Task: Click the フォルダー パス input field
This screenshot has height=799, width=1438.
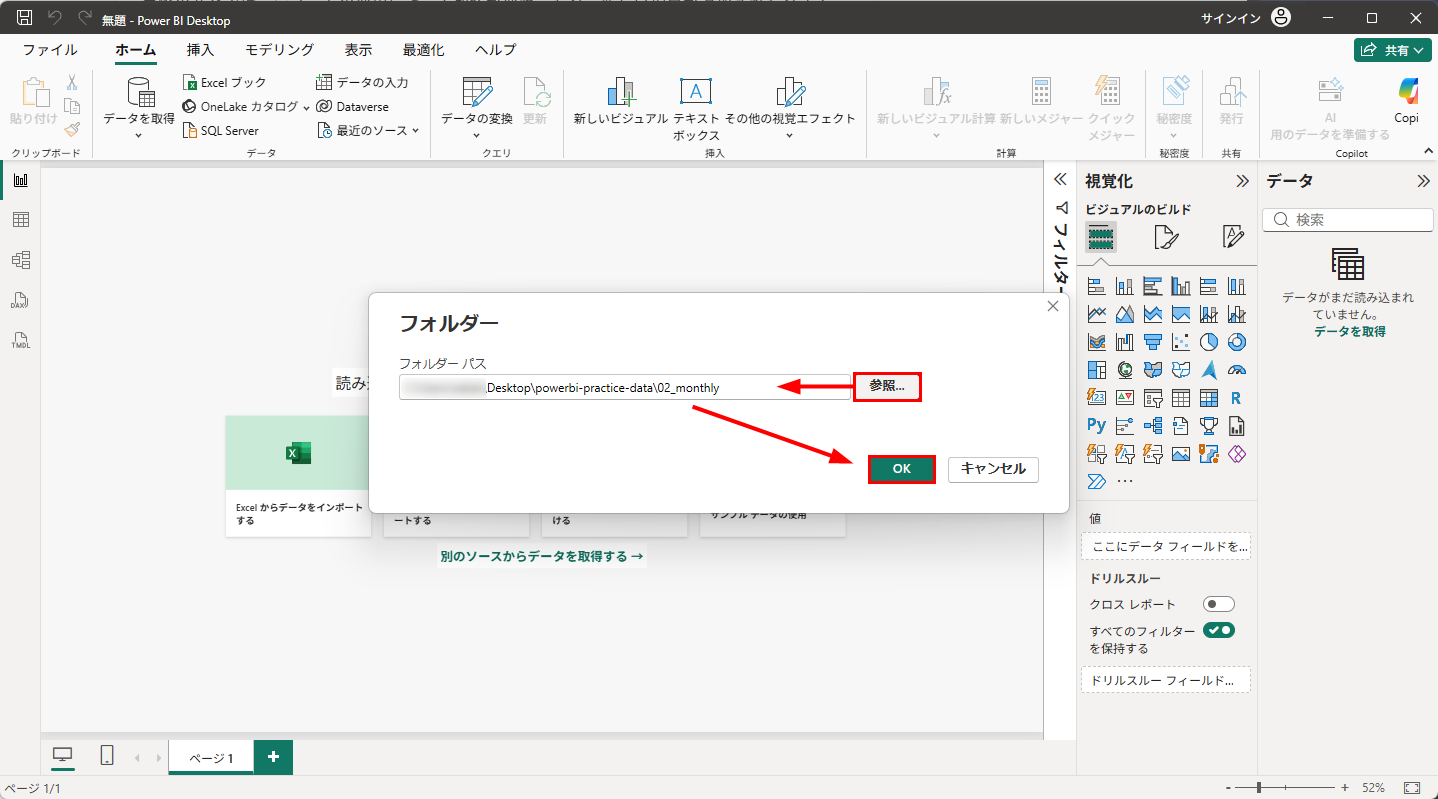Action: click(x=625, y=387)
